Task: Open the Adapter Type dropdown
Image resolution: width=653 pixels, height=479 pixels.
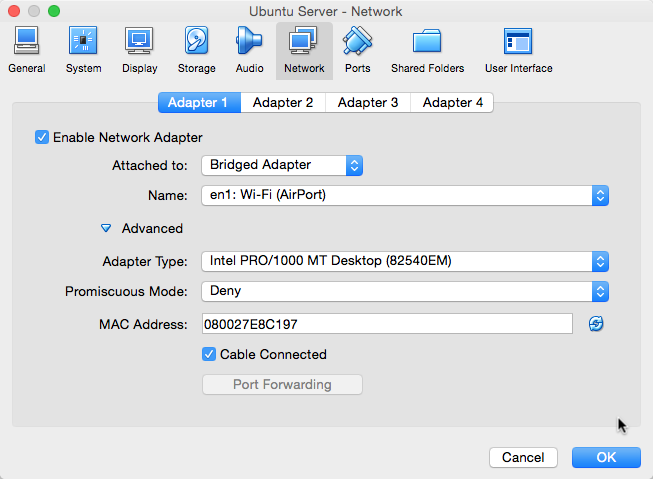Action: (x=405, y=261)
